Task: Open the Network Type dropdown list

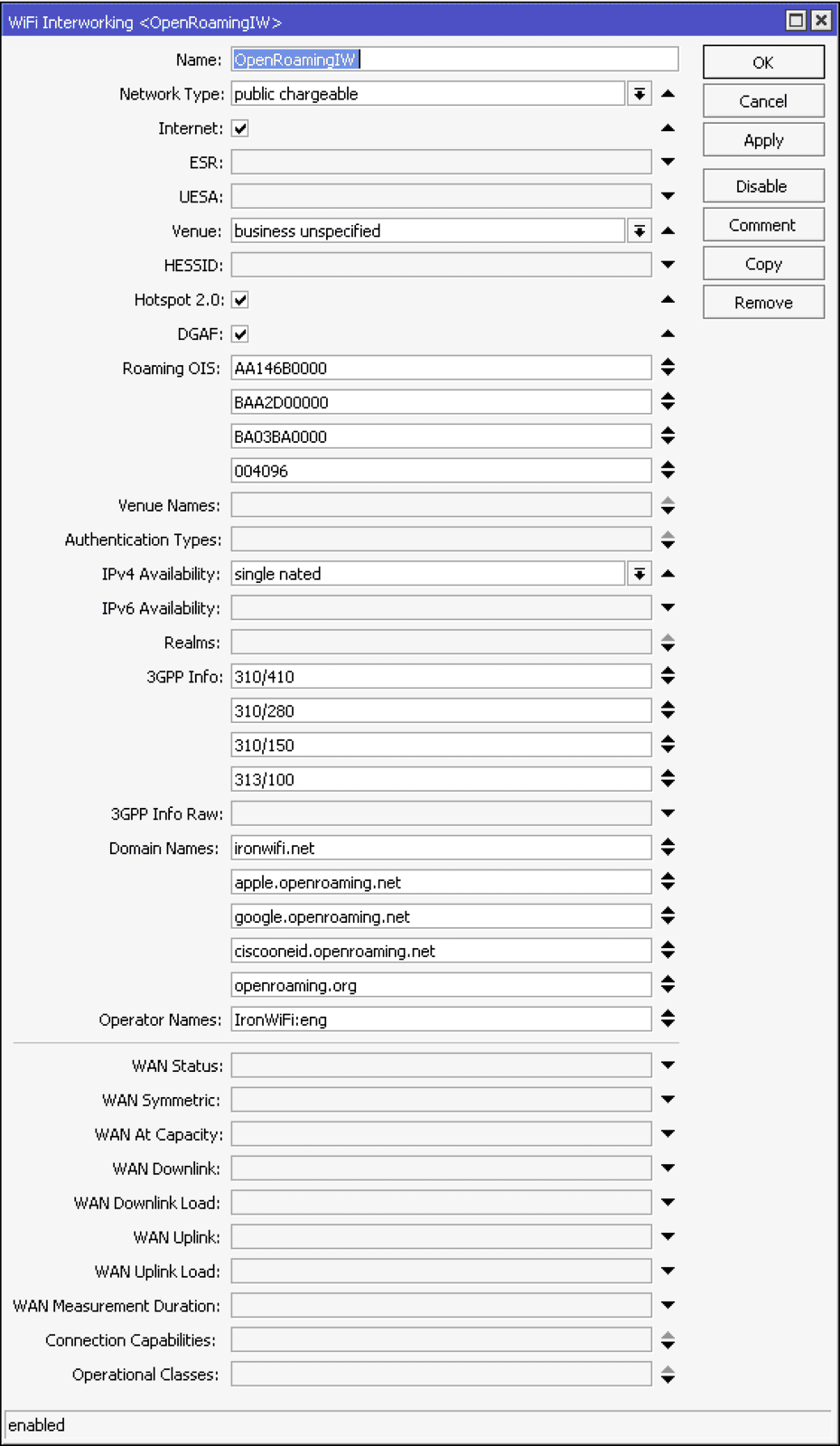Action: click(x=639, y=94)
